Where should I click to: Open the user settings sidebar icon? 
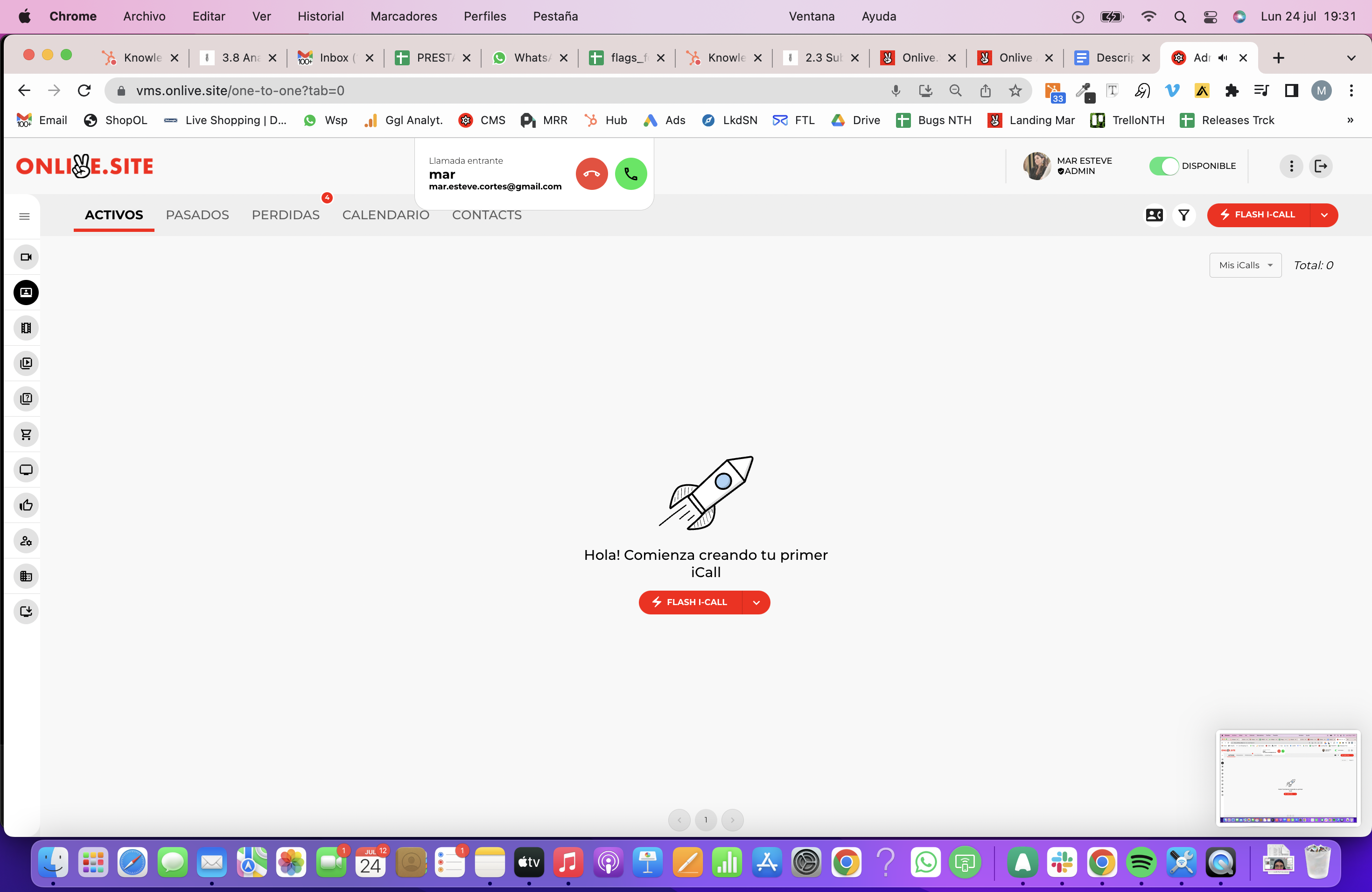point(26,541)
